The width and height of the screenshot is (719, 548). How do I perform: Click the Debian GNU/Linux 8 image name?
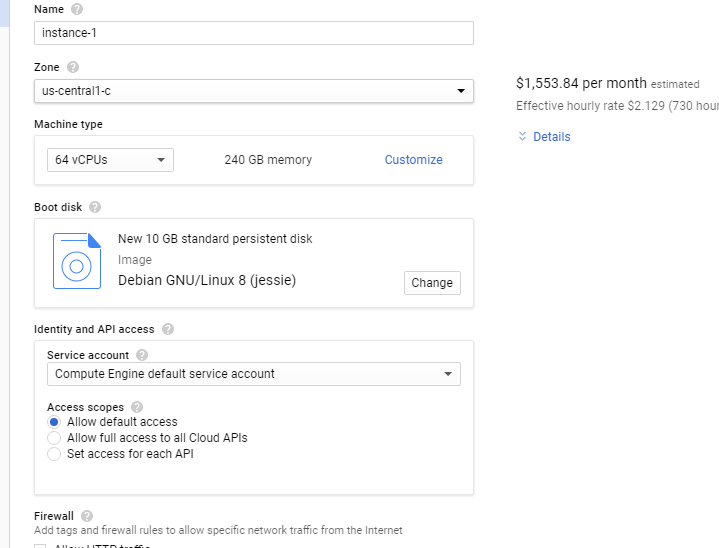207,280
